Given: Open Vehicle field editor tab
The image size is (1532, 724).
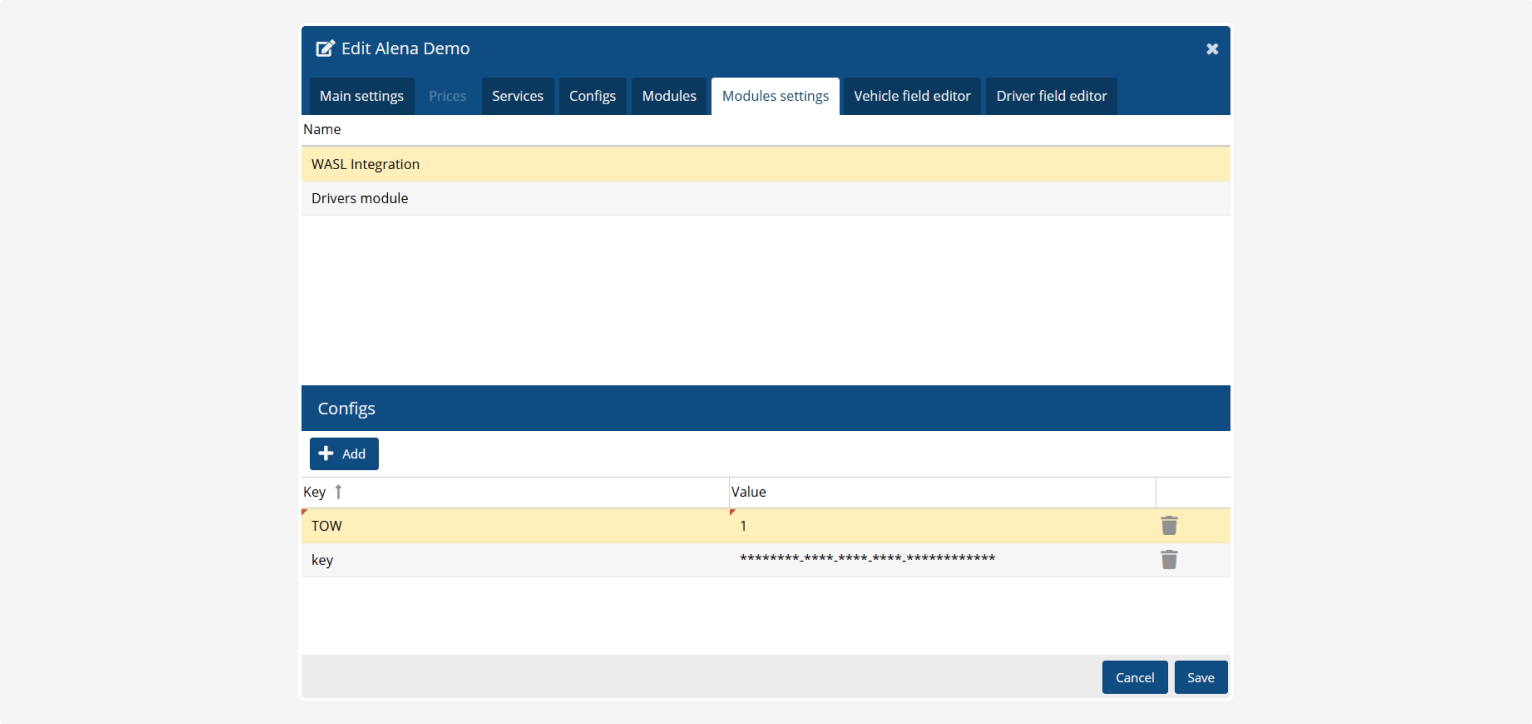Looking at the screenshot, I should 912,97.
